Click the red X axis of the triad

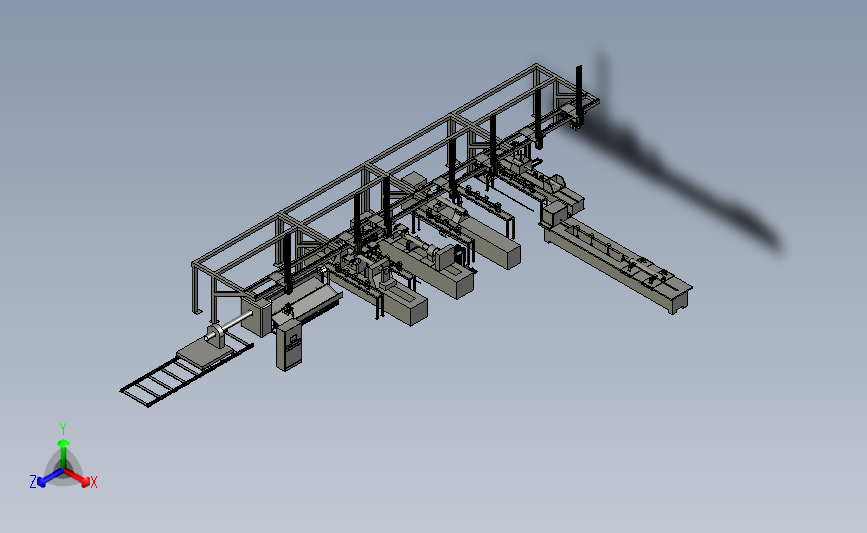tap(78, 478)
